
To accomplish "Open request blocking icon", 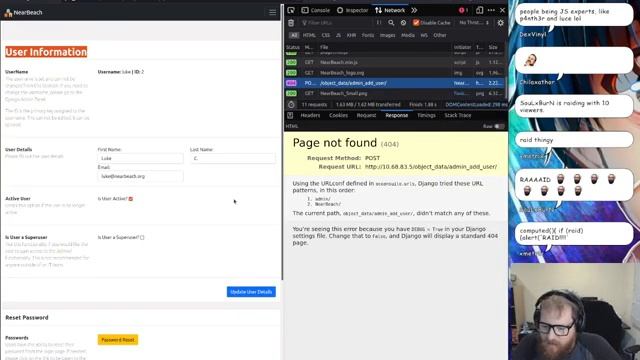I will tap(403, 23).
